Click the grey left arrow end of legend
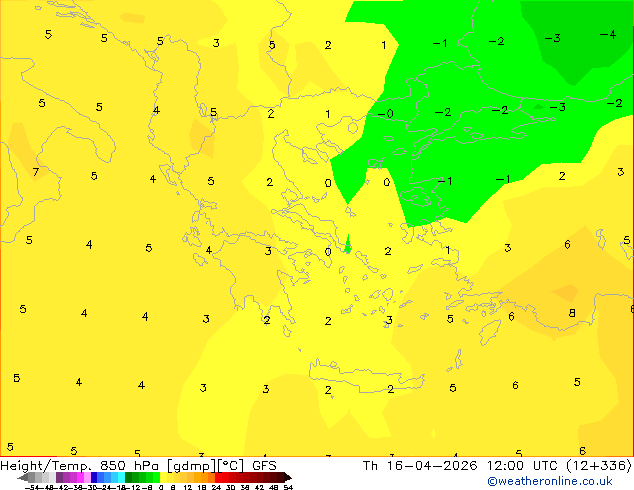 22,477
